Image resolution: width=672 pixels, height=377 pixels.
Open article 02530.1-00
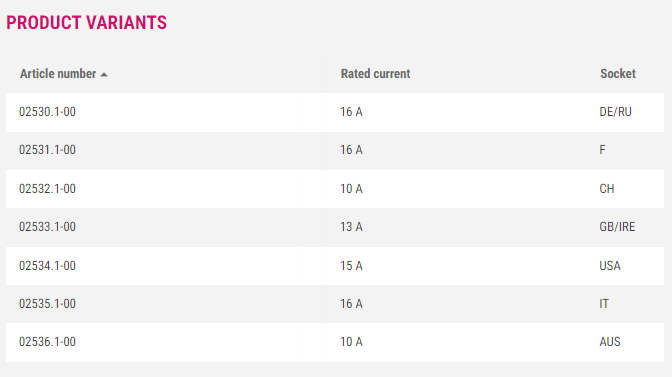[47, 112]
